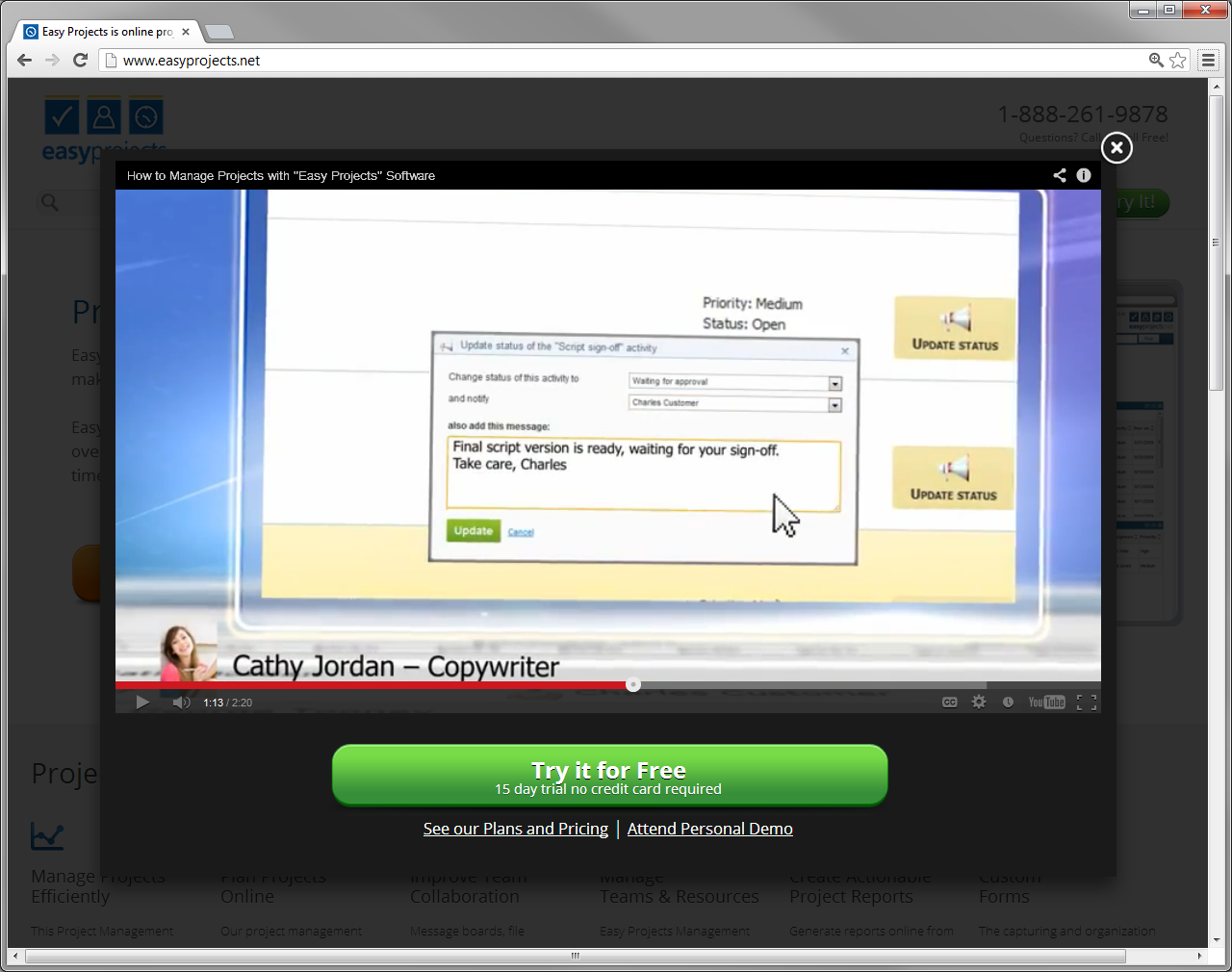This screenshot has width=1232, height=972.
Task: Click the Easy Projects logo
Action: [x=104, y=131]
